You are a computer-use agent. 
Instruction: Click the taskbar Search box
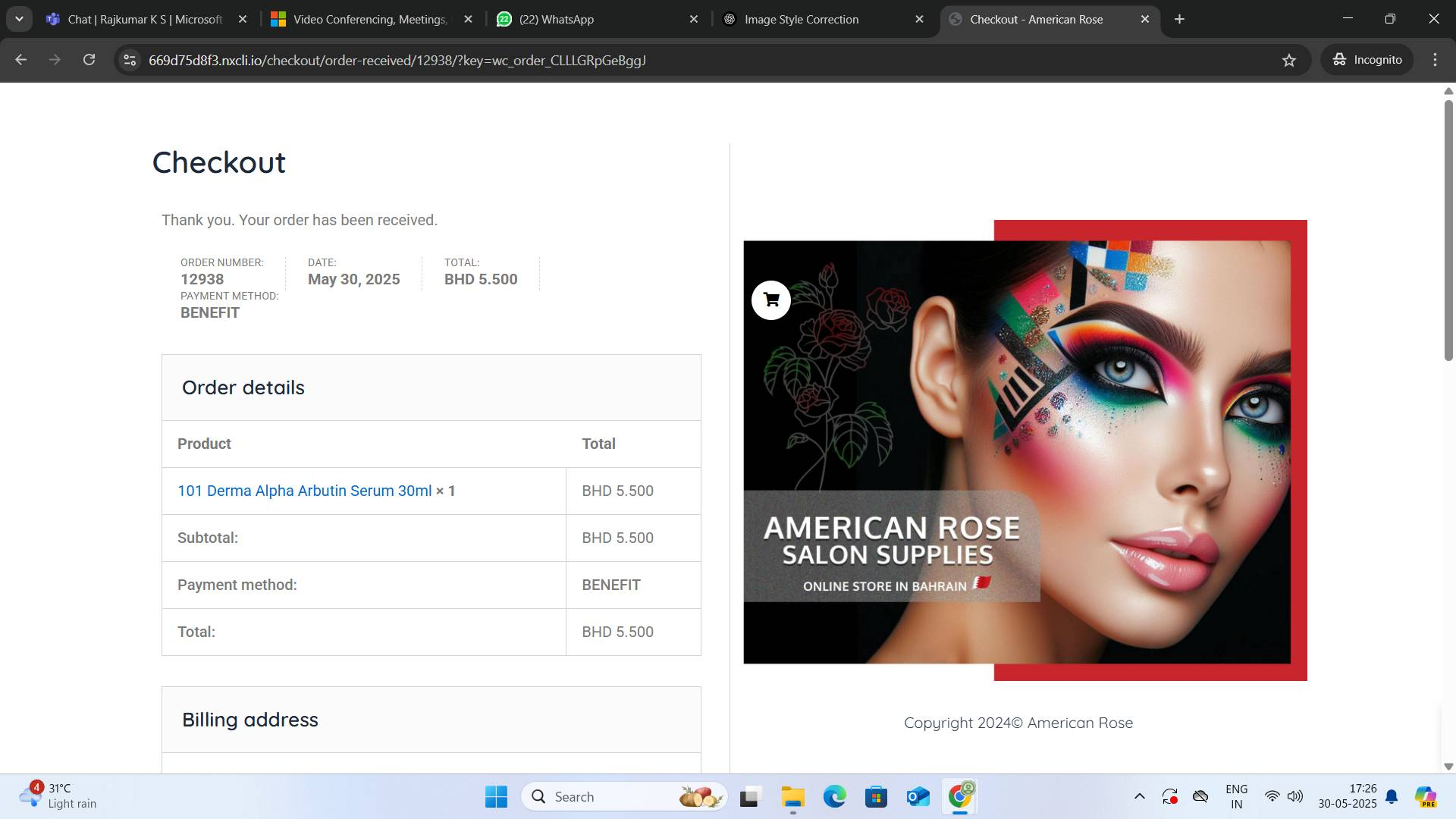point(624,796)
